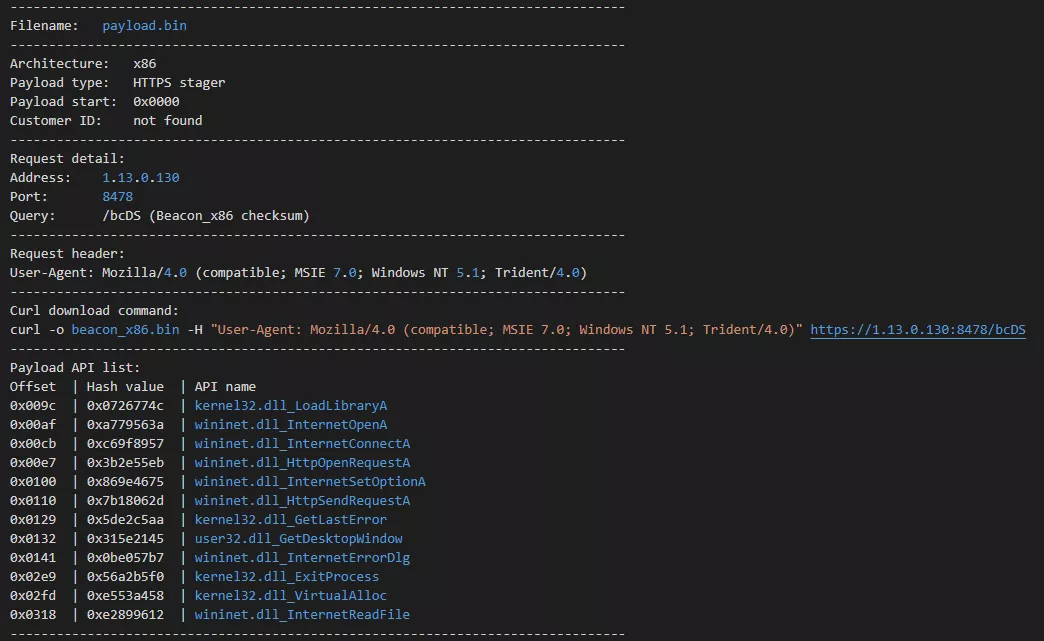The image size is (1044, 641).
Task: Click hash value 0x56a2b5f0
Action: point(125,576)
